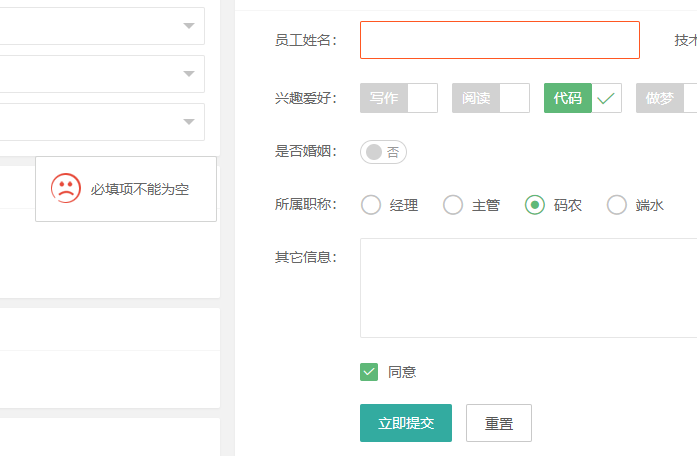The image size is (697, 456).
Task: Click the 重置 reset button
Action: click(x=498, y=423)
